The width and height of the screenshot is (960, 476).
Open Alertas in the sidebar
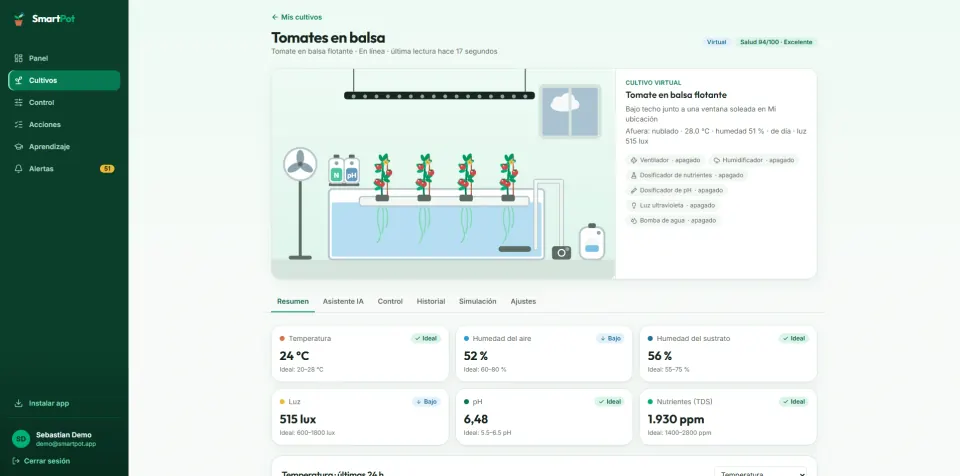tap(64, 168)
